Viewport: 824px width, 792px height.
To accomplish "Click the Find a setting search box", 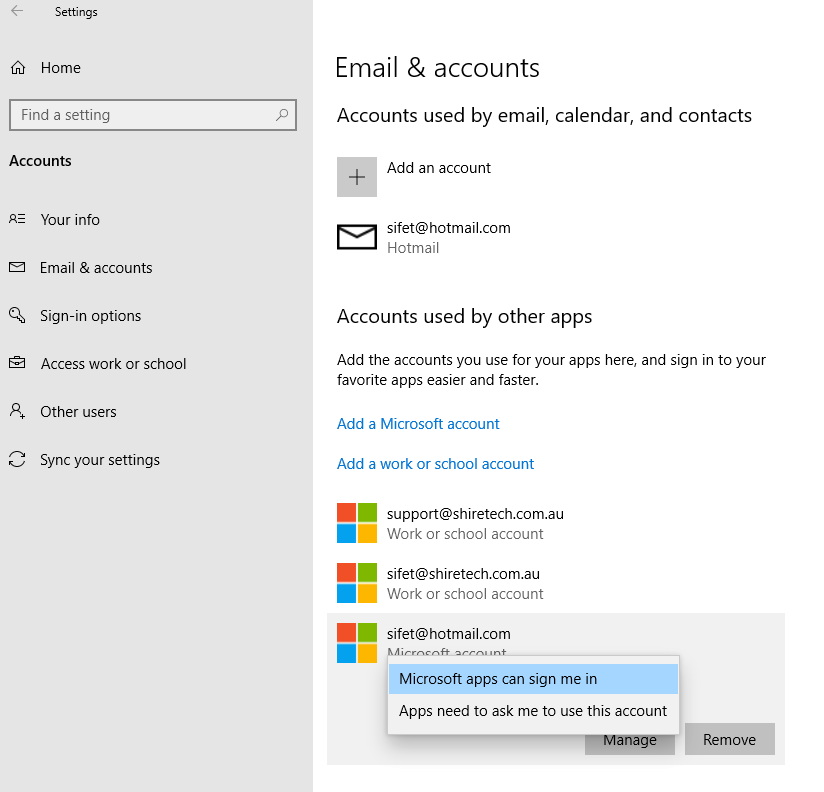I will coord(152,115).
